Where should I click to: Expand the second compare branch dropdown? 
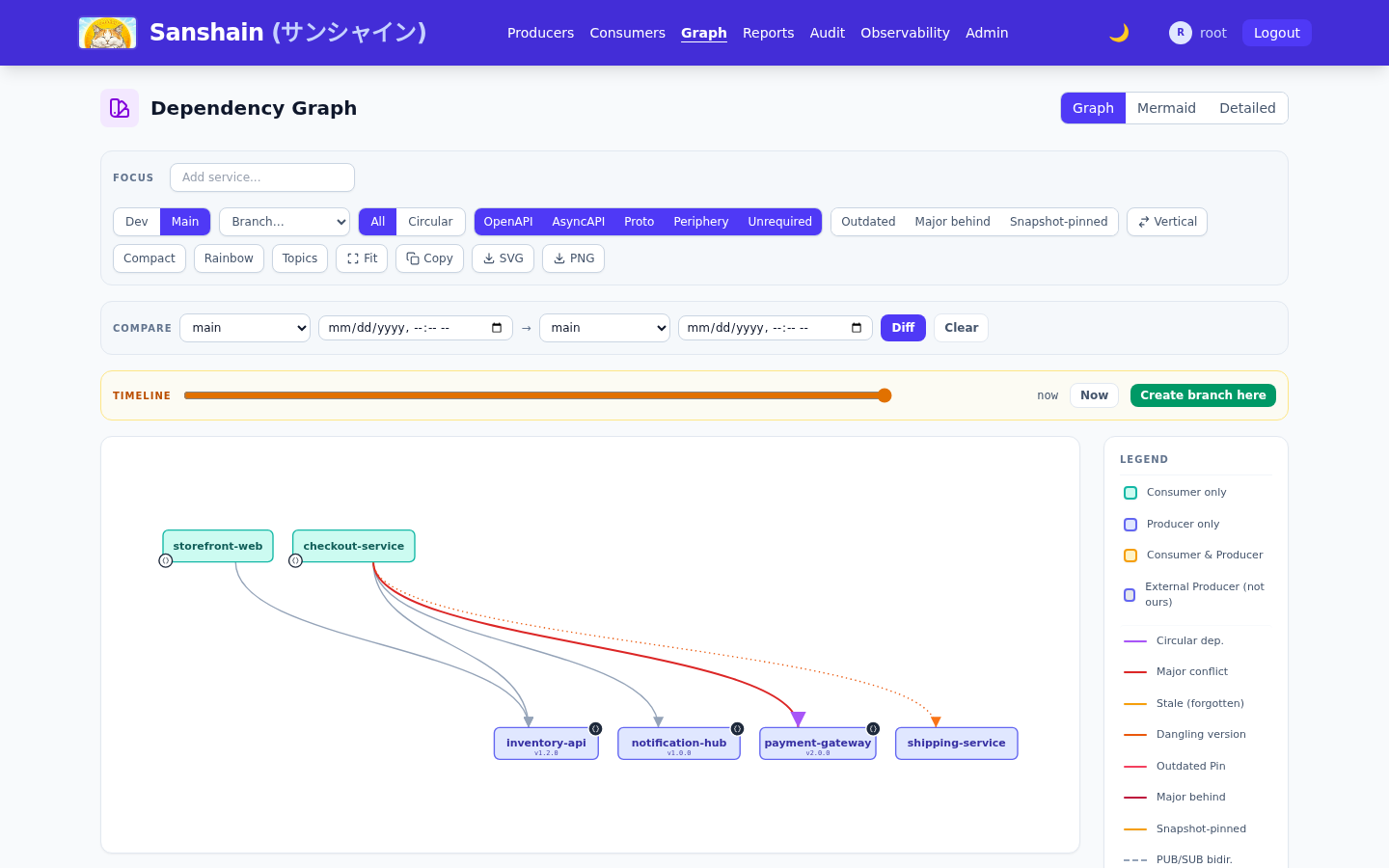pos(605,328)
